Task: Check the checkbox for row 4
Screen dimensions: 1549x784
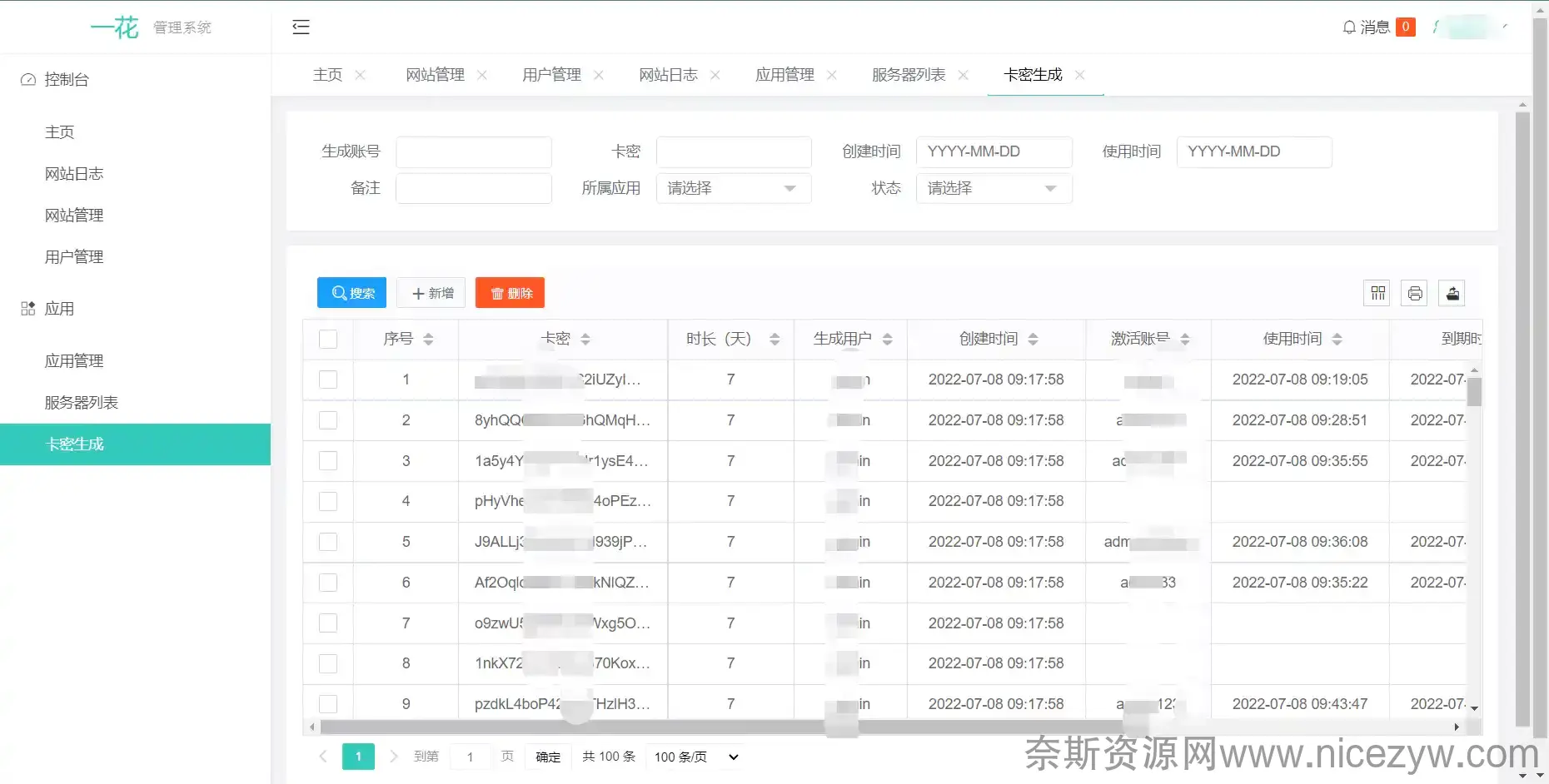Action: click(x=328, y=501)
